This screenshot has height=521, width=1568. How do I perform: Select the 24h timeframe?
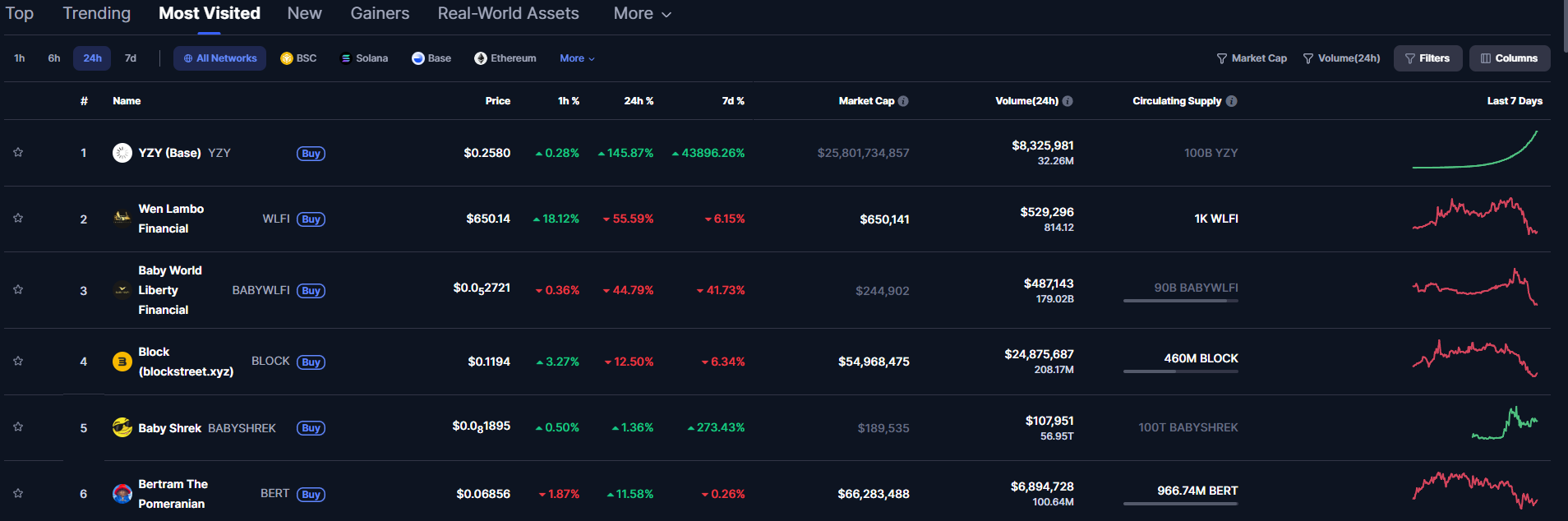[92, 58]
